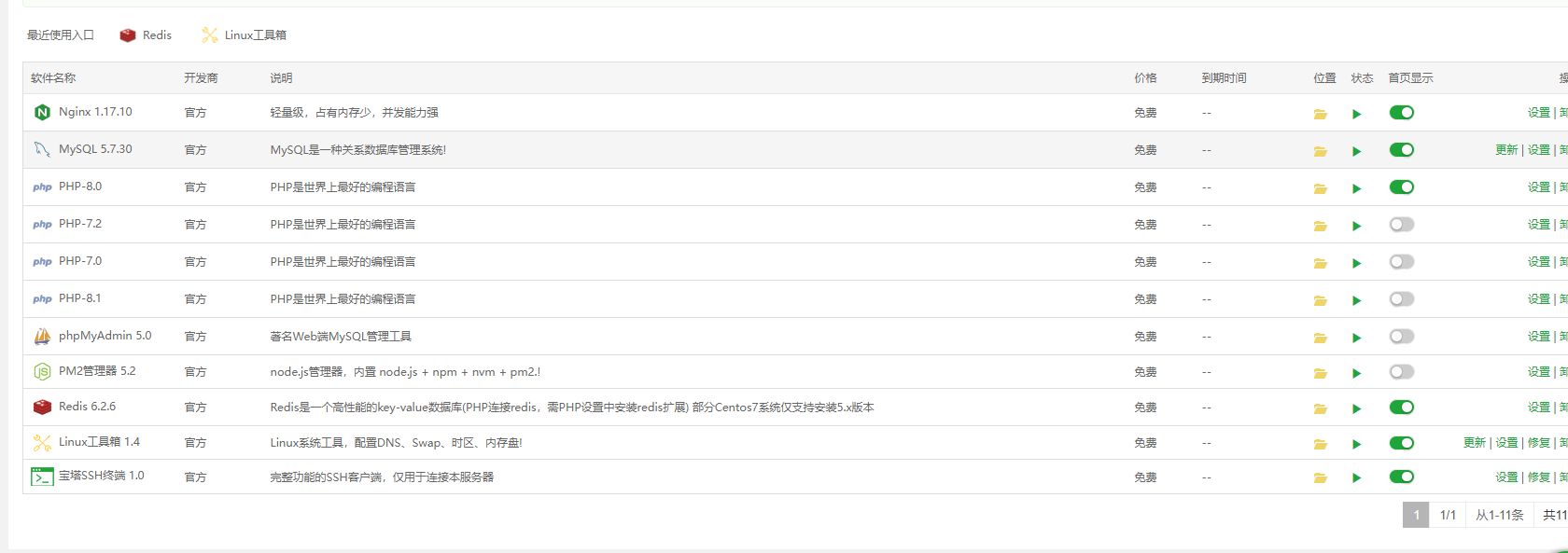Click the Redis cube icon in 最近使用入口

point(128,35)
